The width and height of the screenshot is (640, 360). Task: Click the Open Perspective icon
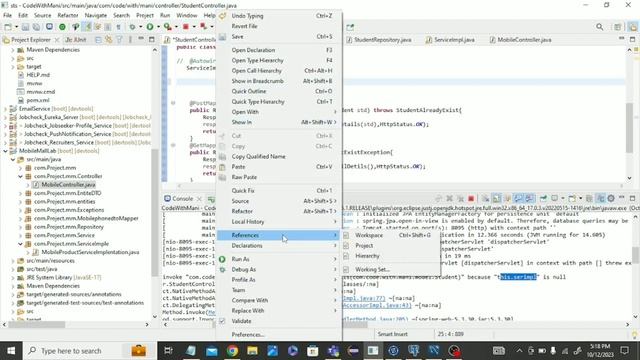click(x=618, y=27)
